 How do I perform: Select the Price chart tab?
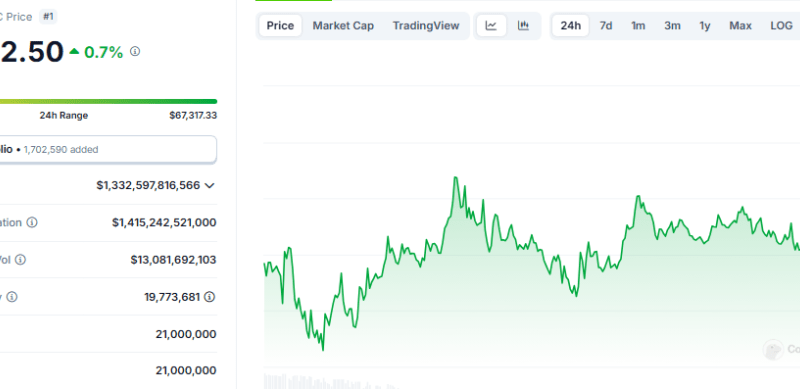tap(280, 26)
